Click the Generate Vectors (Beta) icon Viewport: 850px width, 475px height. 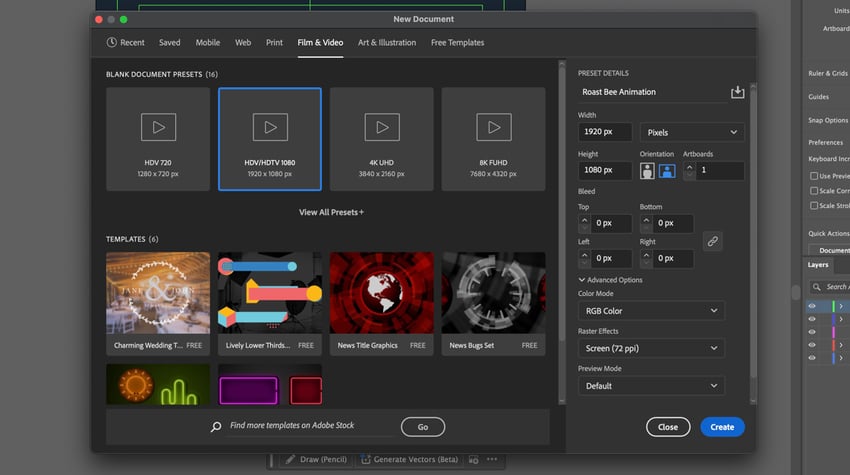pyautogui.click(x=366, y=459)
